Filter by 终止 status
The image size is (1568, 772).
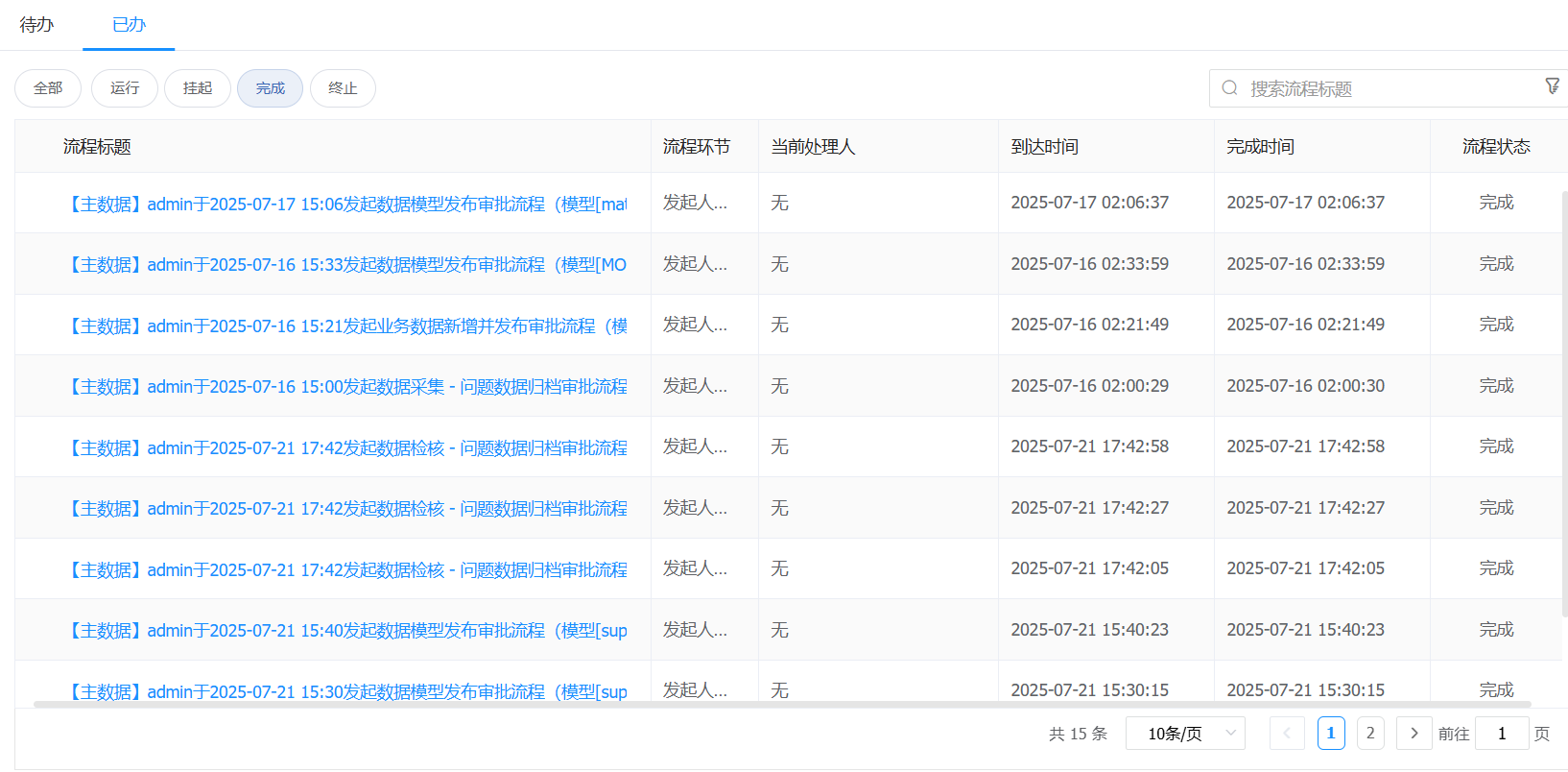coord(343,88)
